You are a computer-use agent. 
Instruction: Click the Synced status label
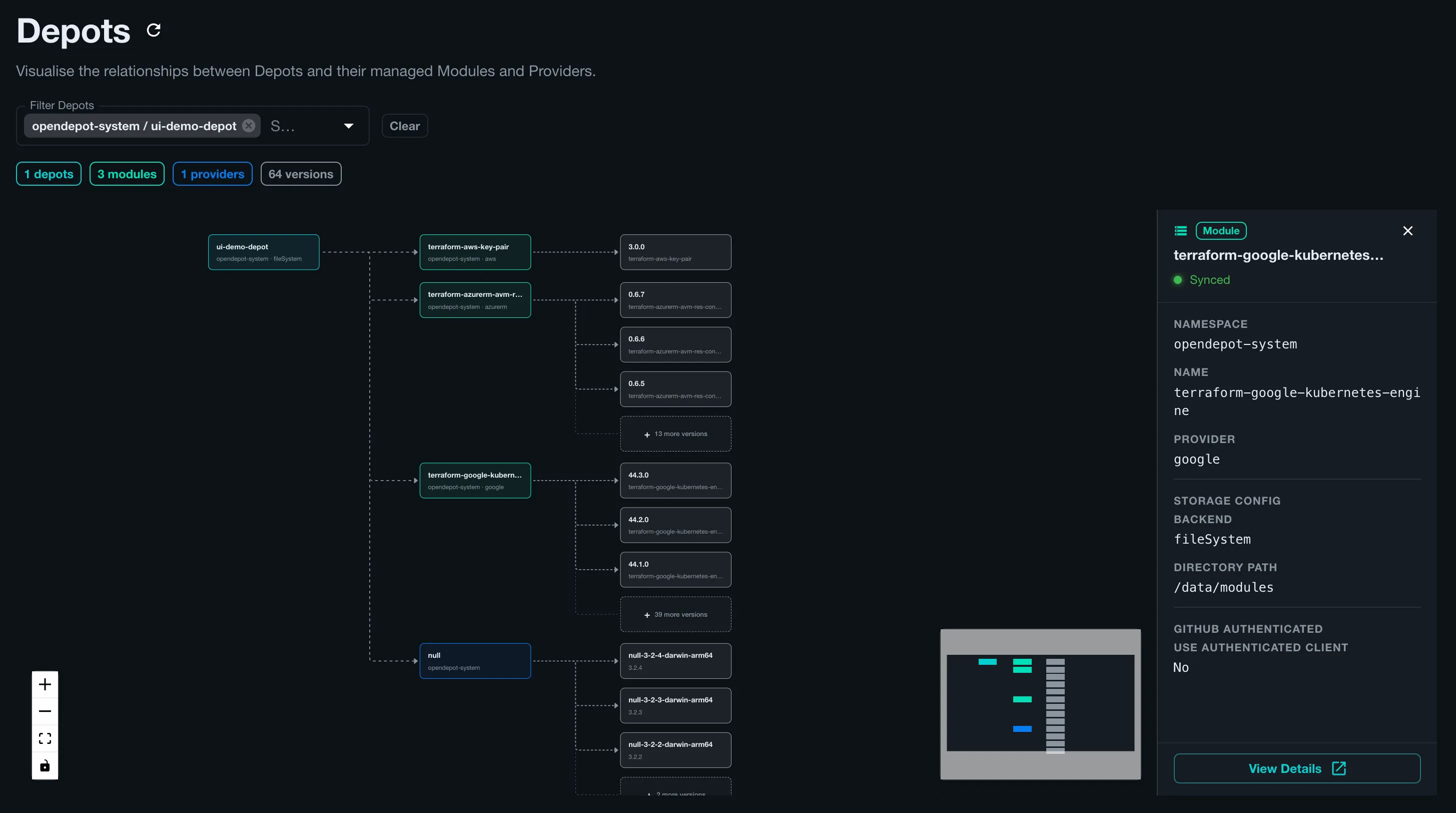[x=1209, y=280]
